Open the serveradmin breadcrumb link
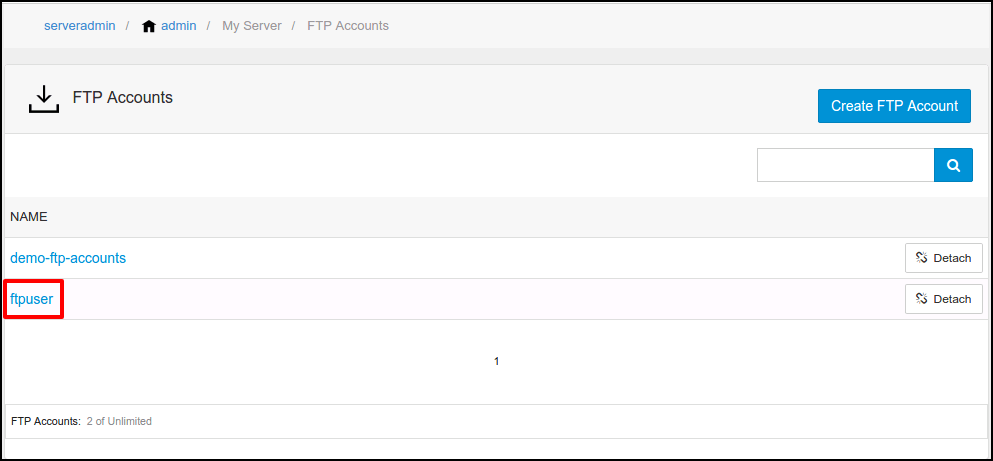The image size is (993, 461). (80, 26)
